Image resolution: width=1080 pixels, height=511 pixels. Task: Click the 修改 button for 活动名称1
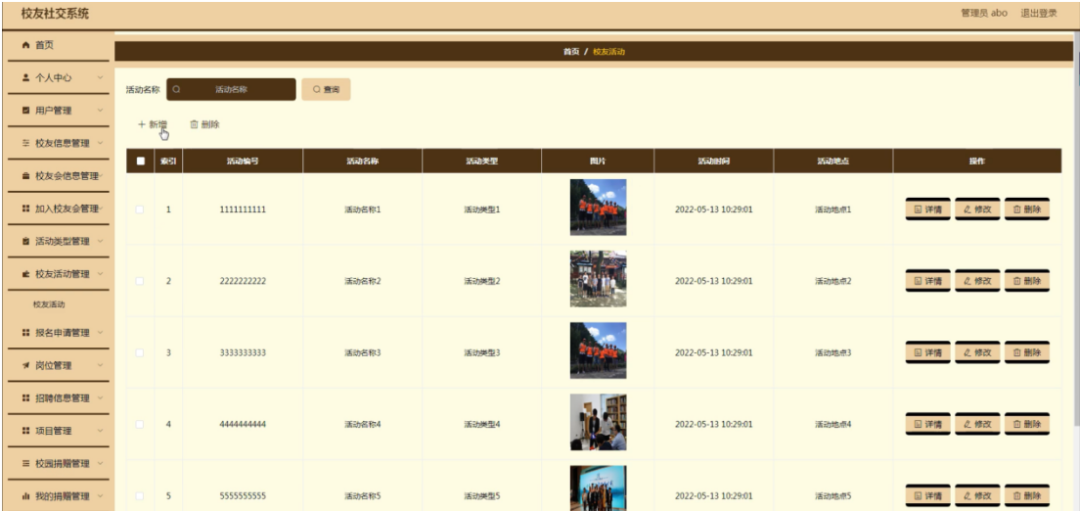pyautogui.click(x=977, y=209)
